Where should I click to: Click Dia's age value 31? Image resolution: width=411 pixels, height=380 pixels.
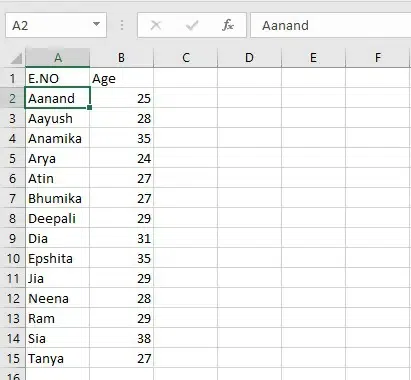tap(121, 238)
